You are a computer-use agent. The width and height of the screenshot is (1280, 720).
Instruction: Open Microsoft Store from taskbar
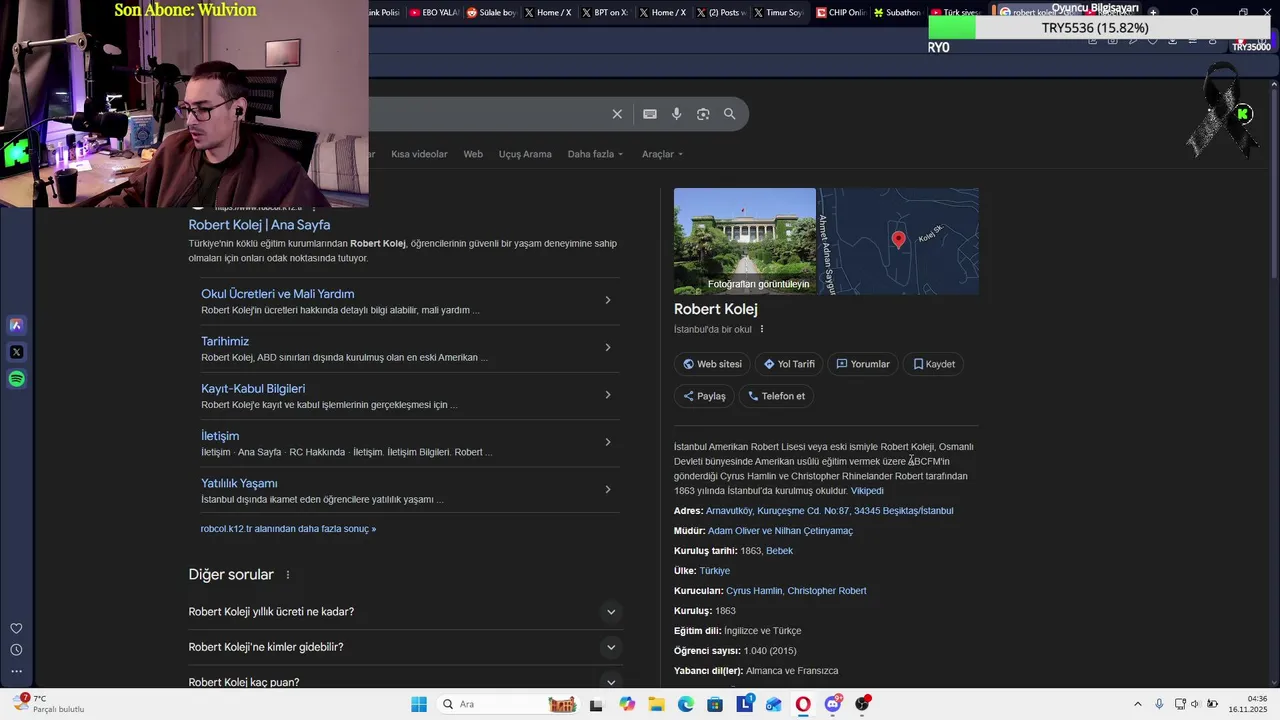pos(715,704)
